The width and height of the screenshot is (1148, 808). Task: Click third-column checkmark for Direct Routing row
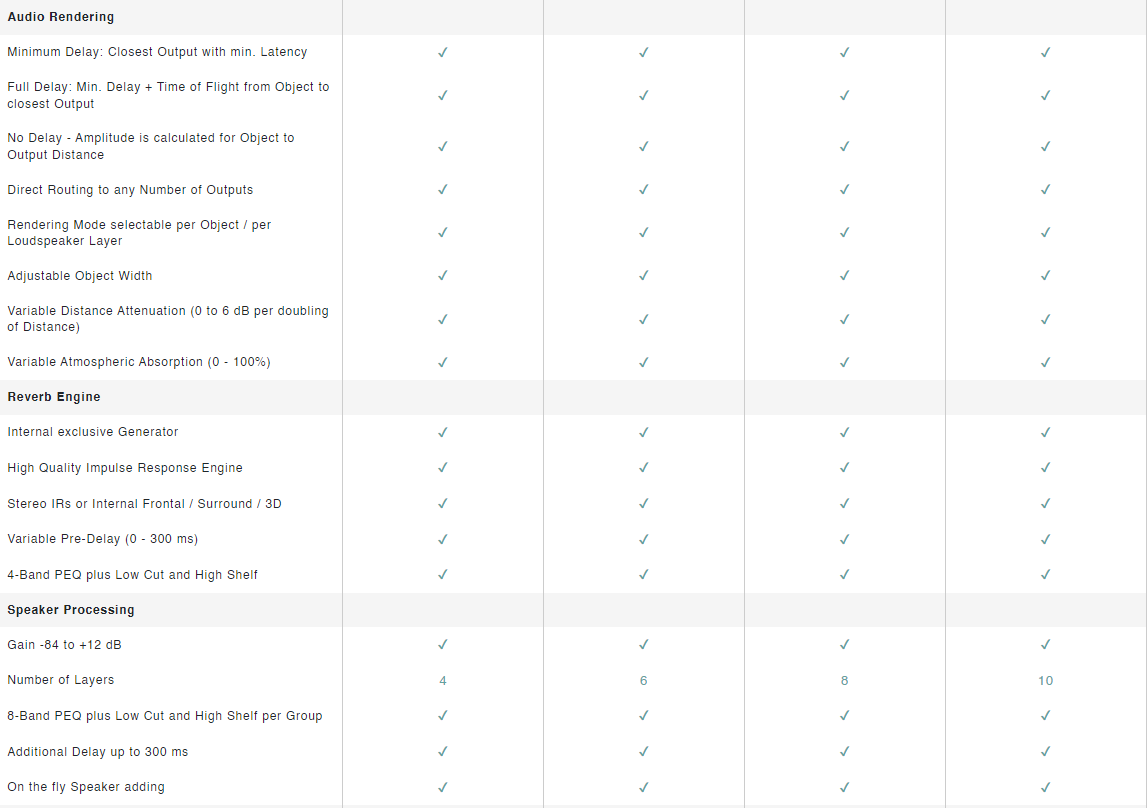[845, 190]
